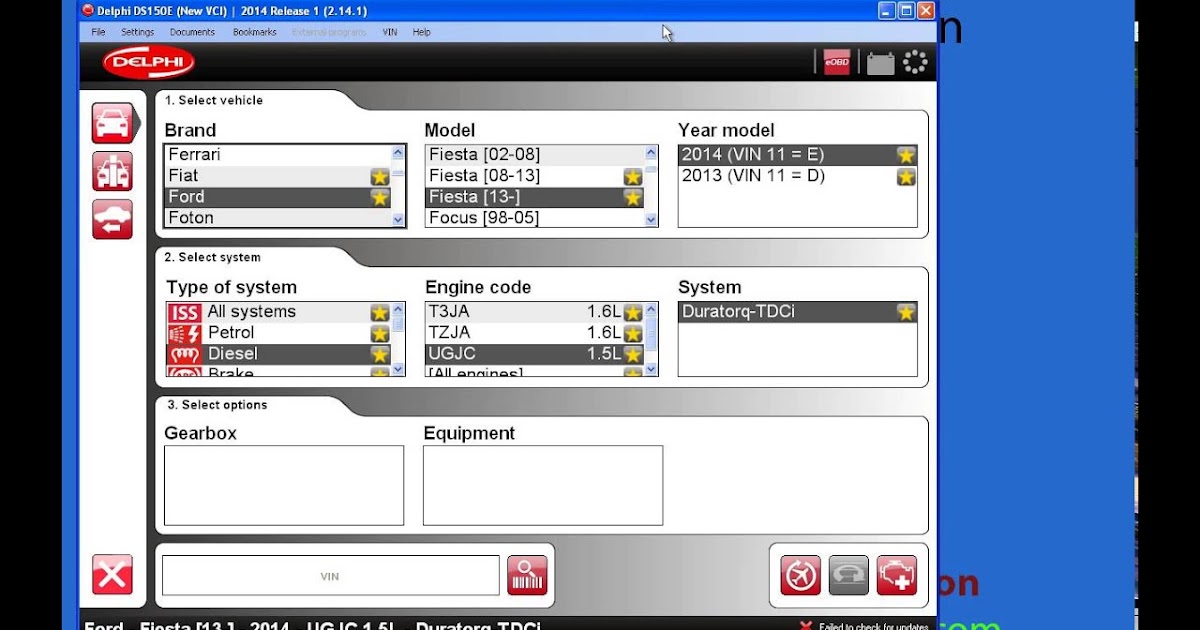Image resolution: width=1200 pixels, height=630 pixels.
Task: Click the eOBD icon in header
Action: (836, 63)
